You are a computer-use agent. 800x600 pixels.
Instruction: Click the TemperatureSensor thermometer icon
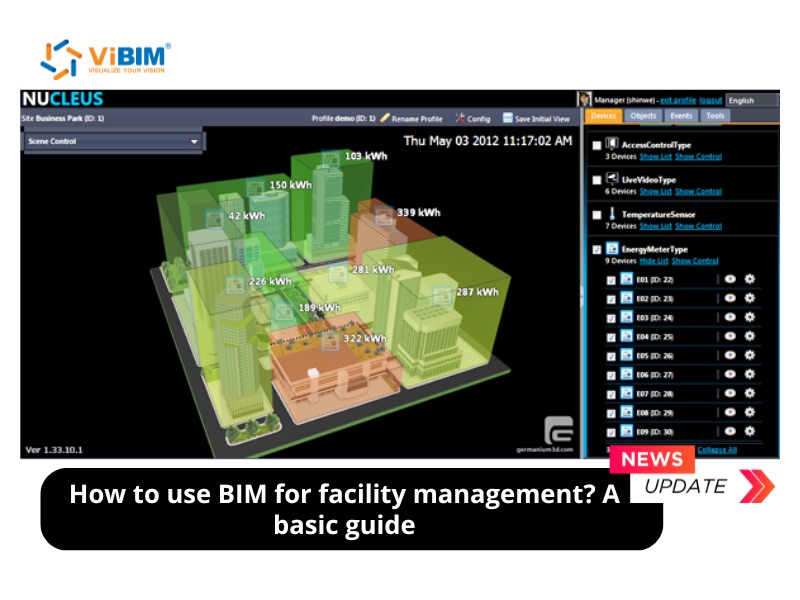tap(612, 213)
